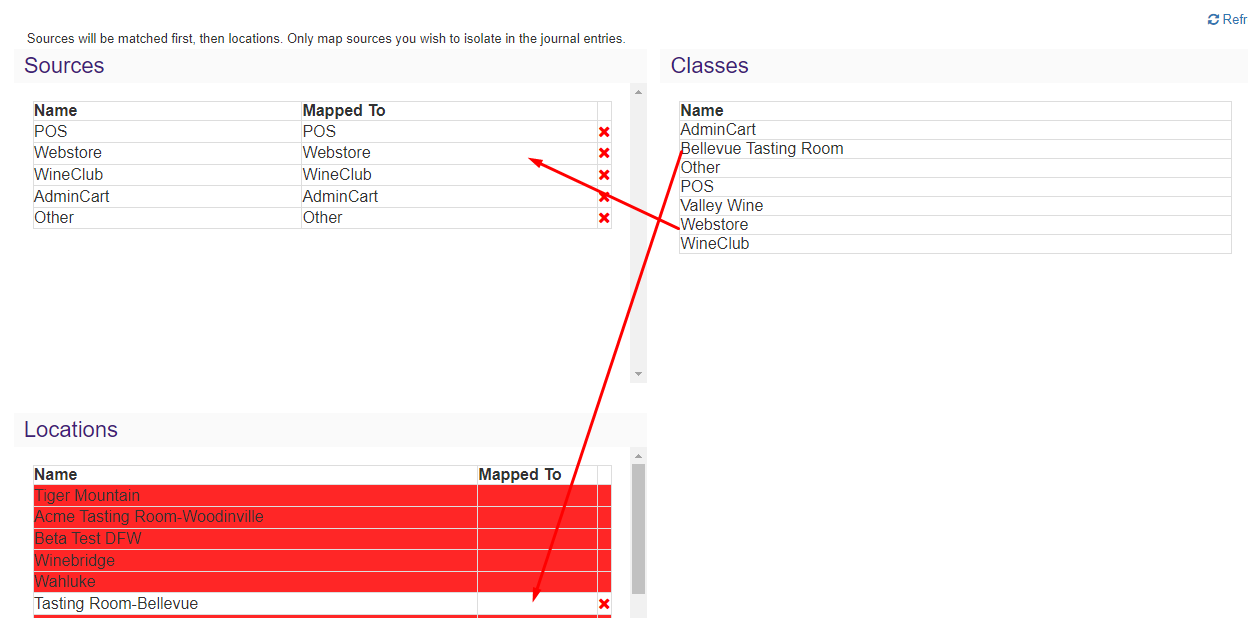This screenshot has width=1248, height=618.
Task: Open the Mapped To field for Wahluke
Action: pyautogui.click(x=530, y=581)
